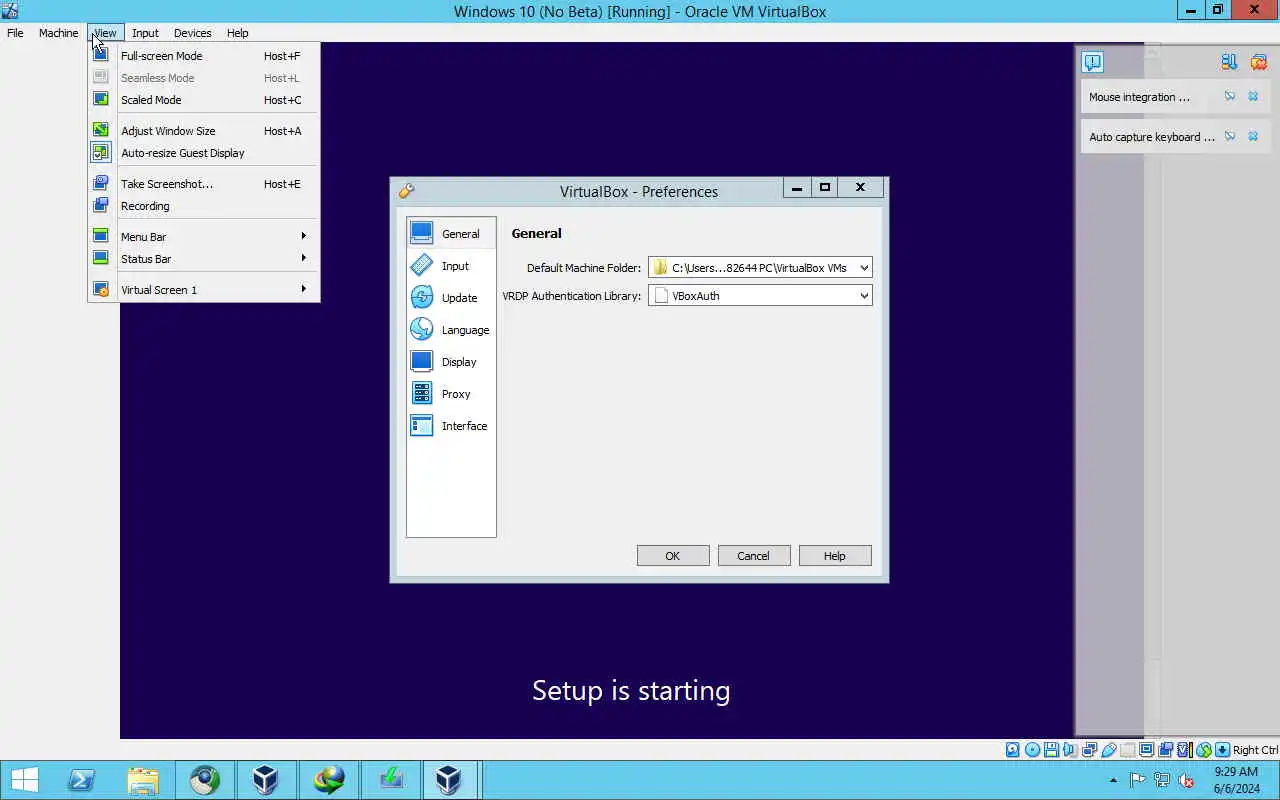Select Input category in Preferences
Image resolution: width=1280 pixels, height=800 pixels.
coord(451,266)
